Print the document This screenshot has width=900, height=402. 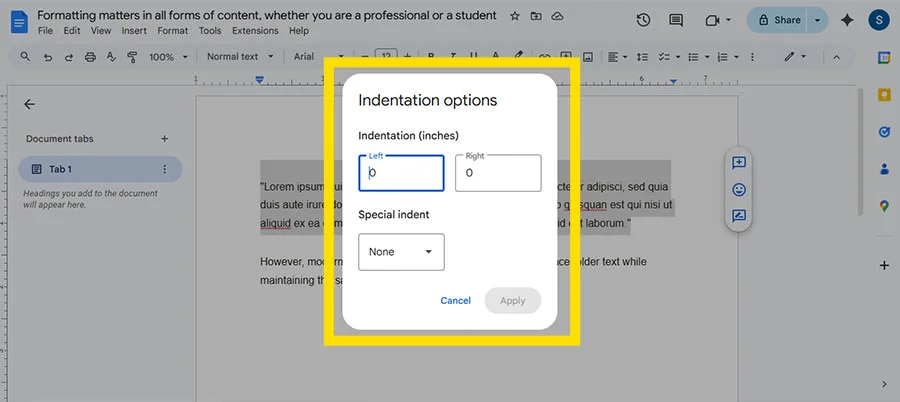[x=90, y=57]
